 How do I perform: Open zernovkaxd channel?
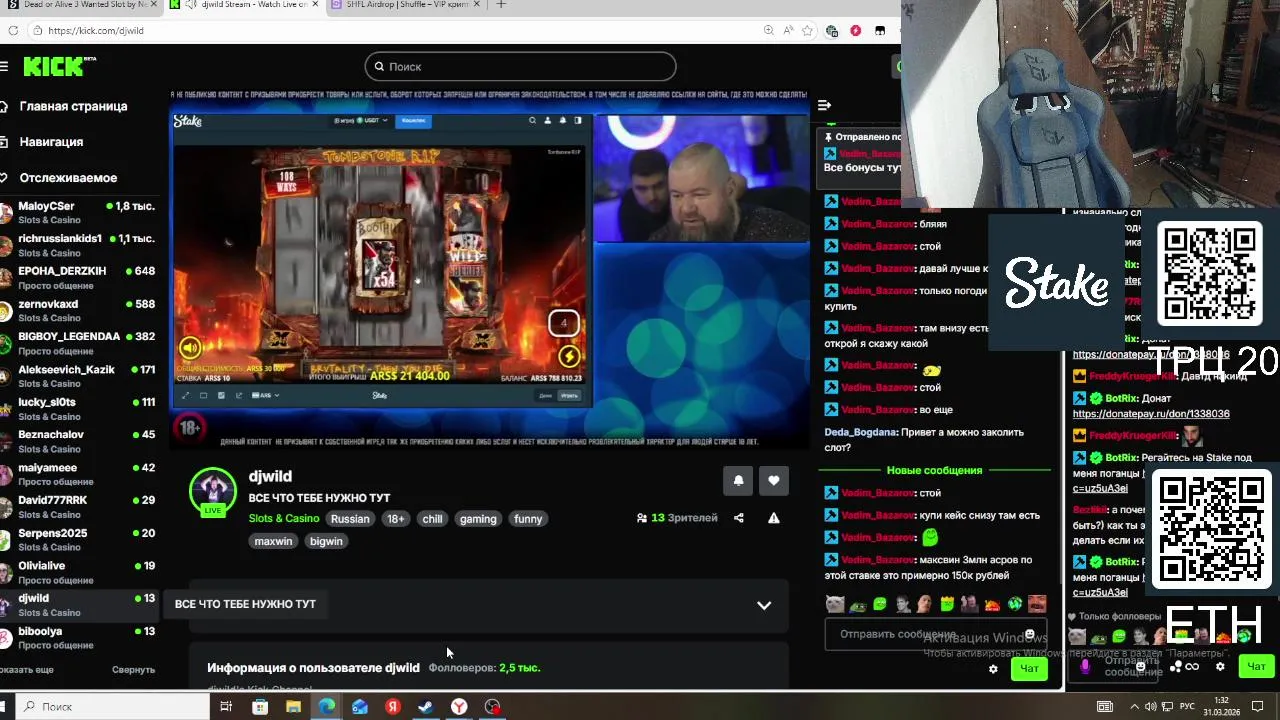coord(78,310)
